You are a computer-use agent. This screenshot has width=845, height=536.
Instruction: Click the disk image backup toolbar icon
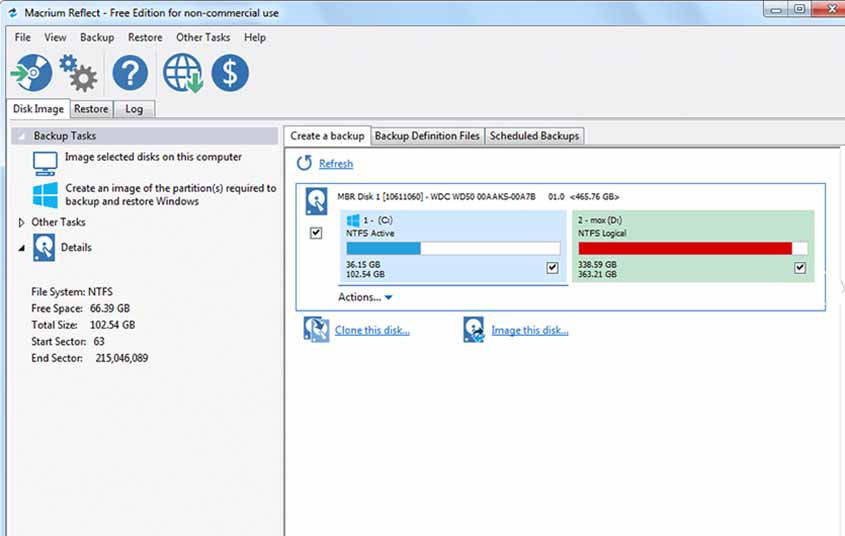click(32, 72)
